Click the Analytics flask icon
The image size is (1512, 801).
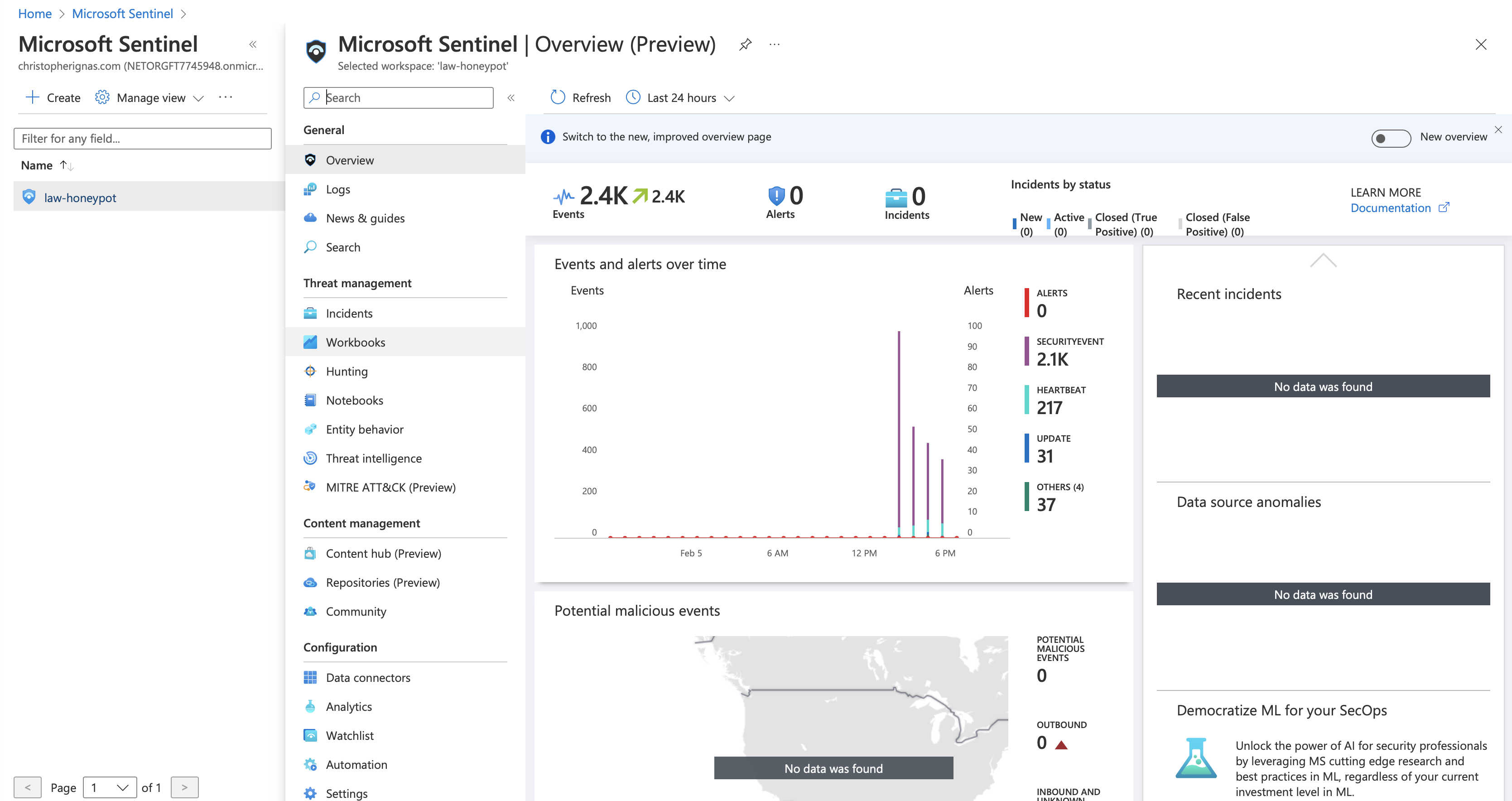[310, 706]
